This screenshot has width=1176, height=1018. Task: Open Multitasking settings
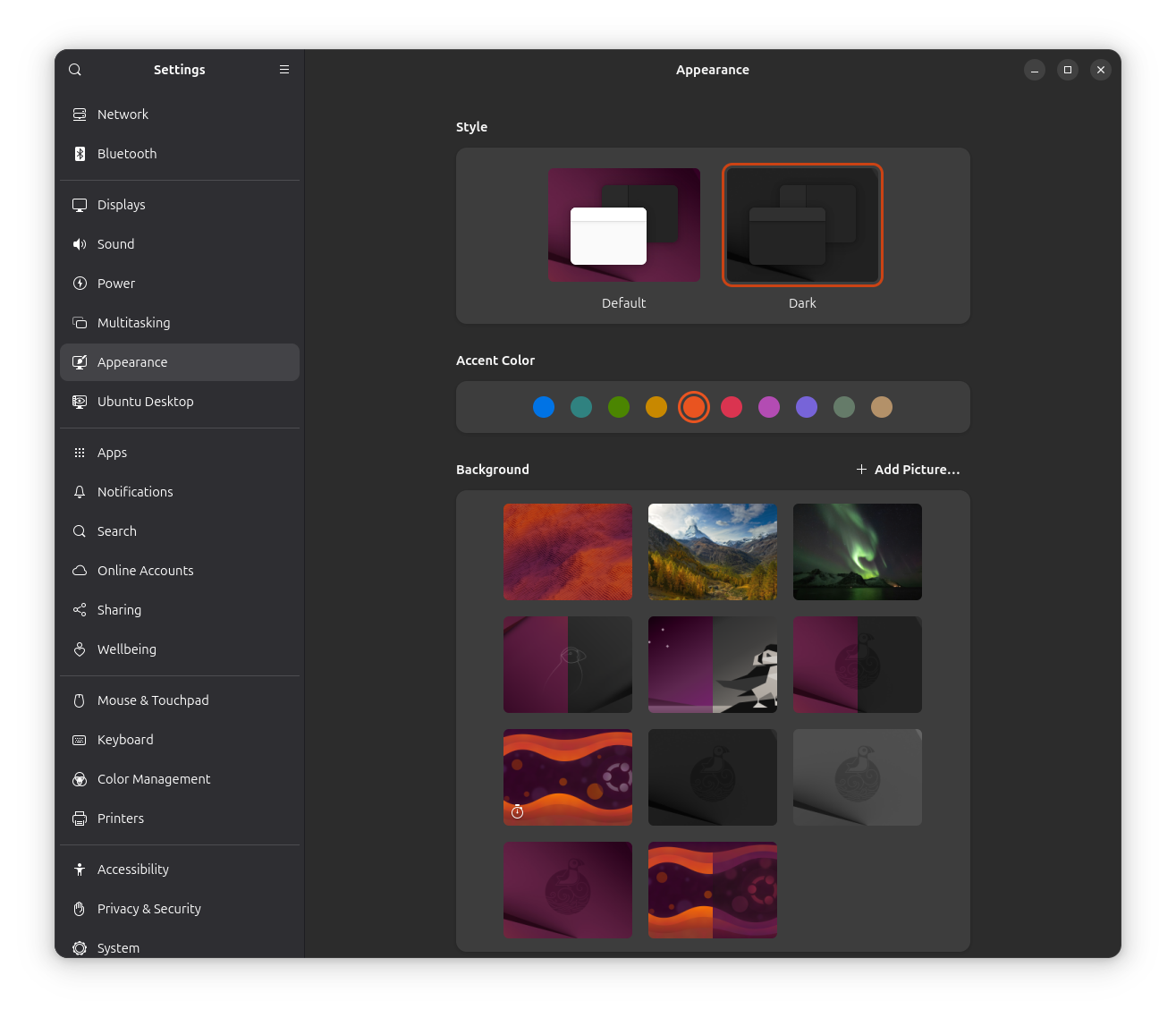point(134,322)
